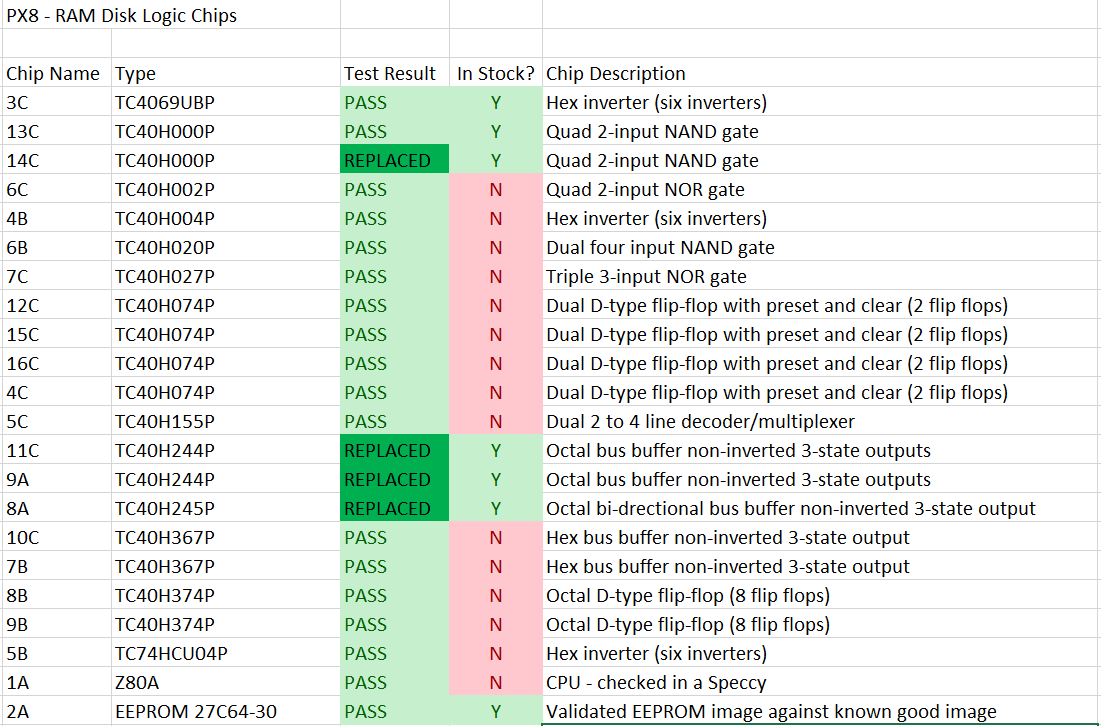Click the In Stock? column header cell
This screenshot has width=1101, height=726.
click(x=496, y=73)
